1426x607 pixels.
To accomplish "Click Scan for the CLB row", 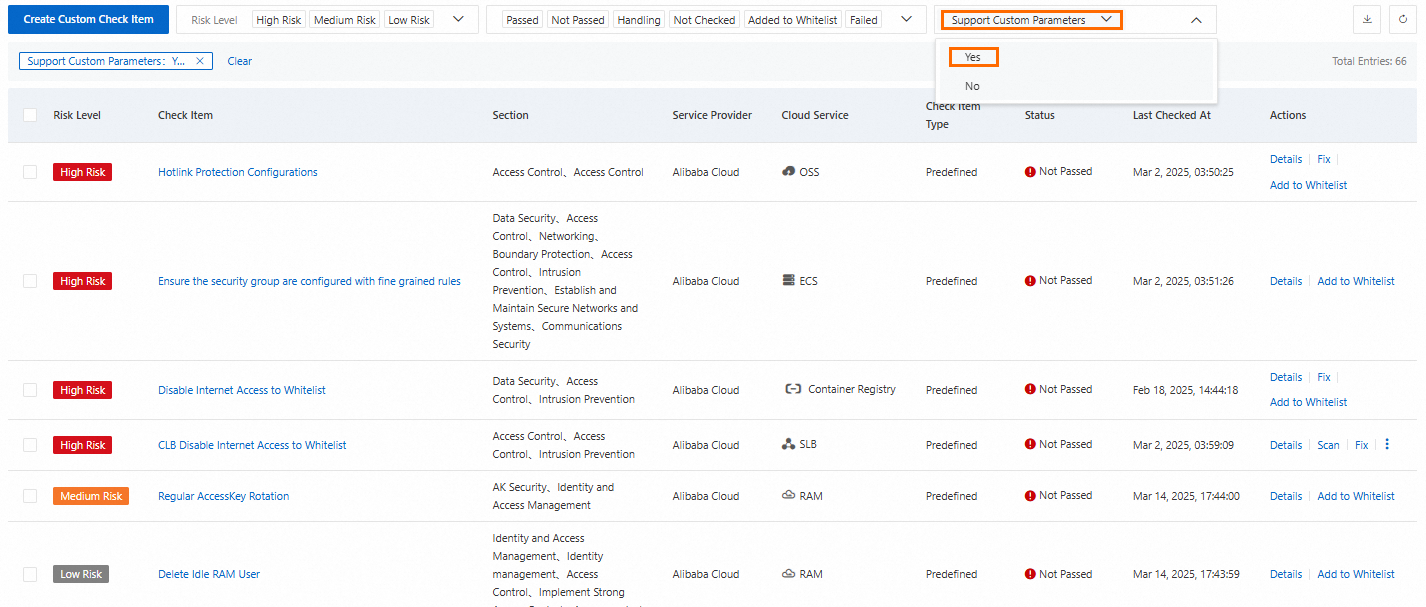I will tap(1328, 445).
